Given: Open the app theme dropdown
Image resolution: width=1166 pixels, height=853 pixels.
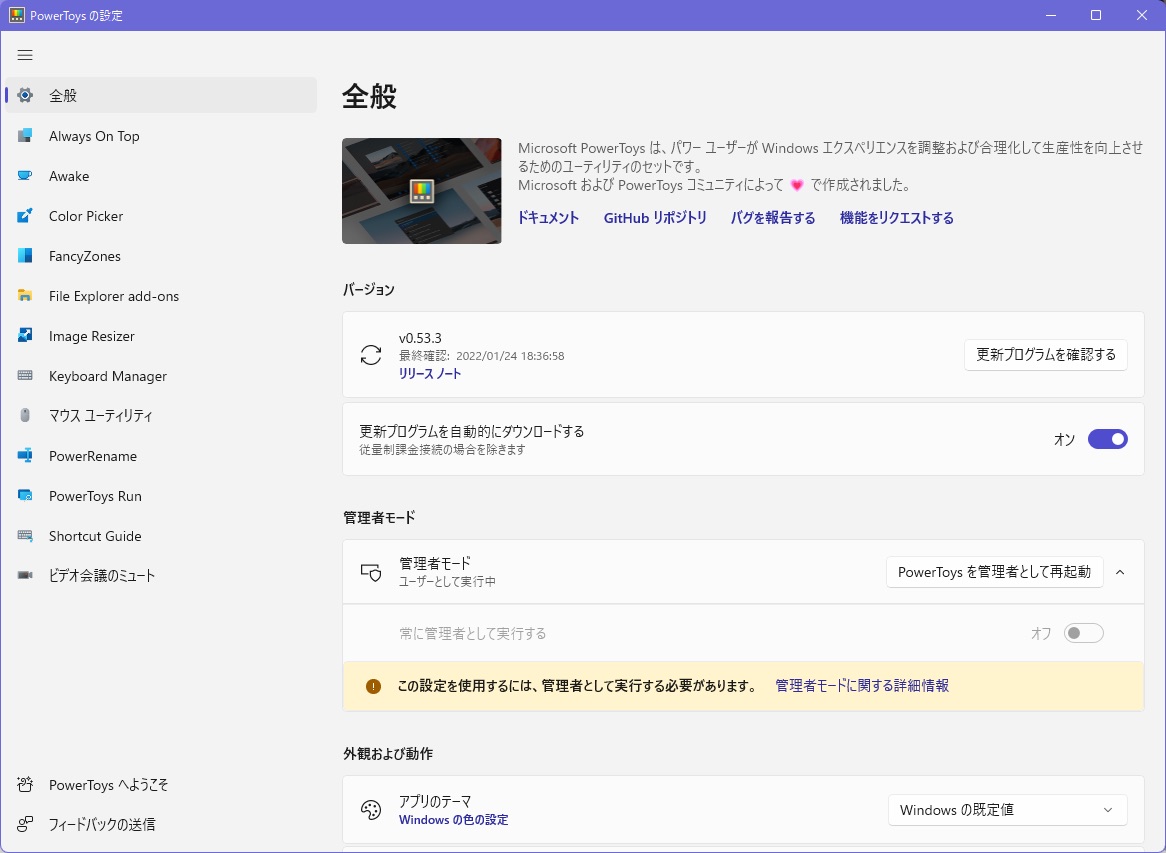Looking at the screenshot, I should 1008,810.
